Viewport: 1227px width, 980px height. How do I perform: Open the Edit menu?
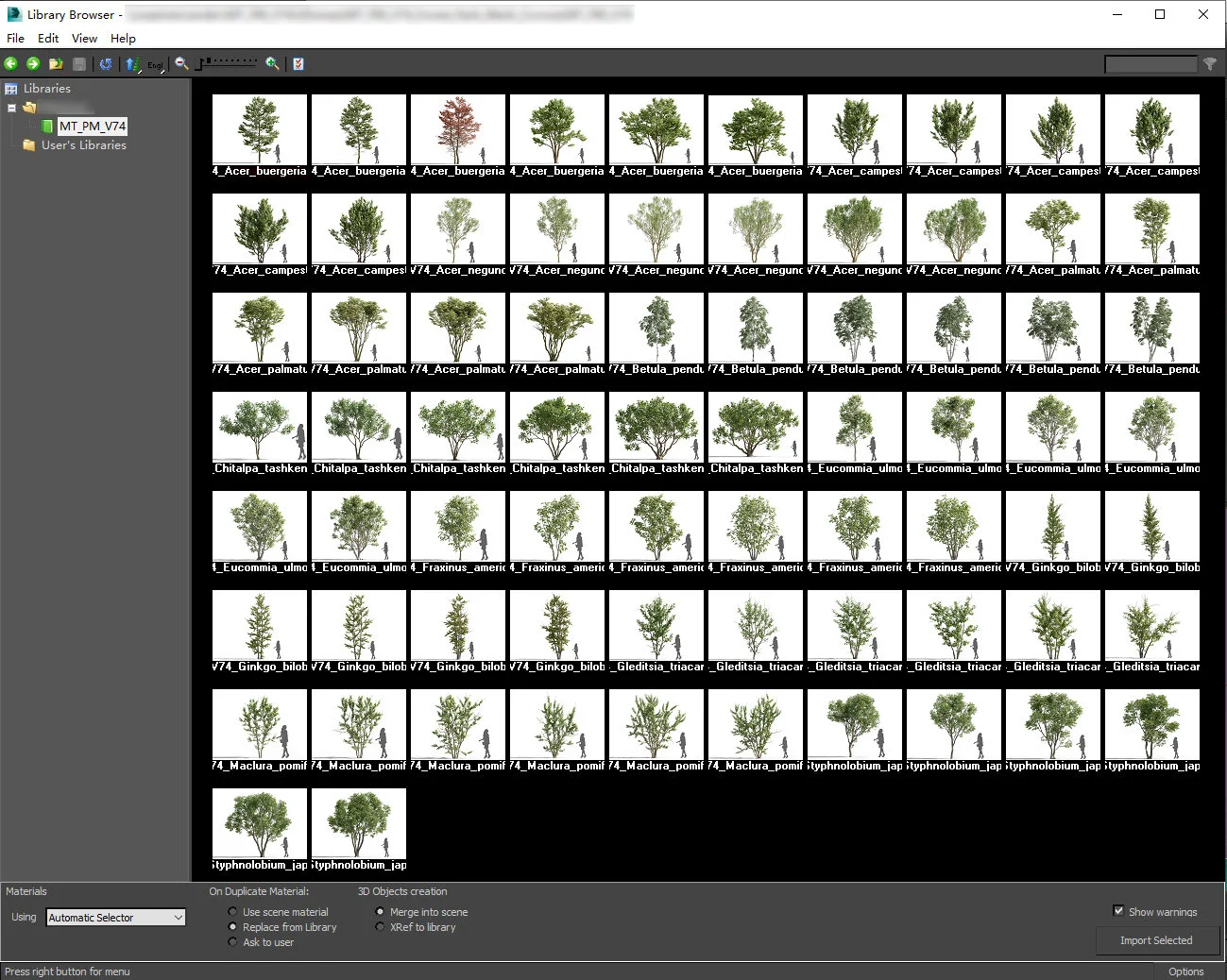tap(47, 38)
